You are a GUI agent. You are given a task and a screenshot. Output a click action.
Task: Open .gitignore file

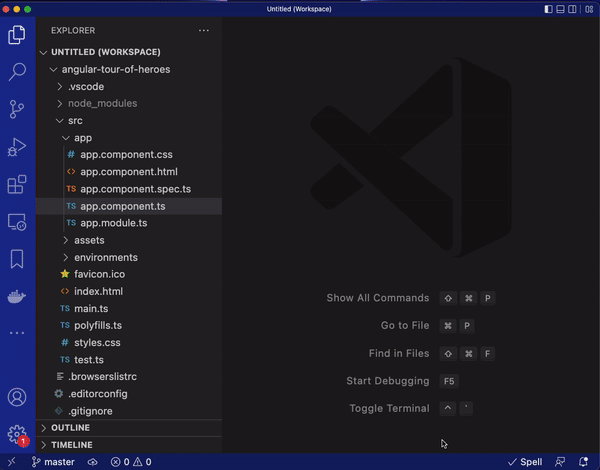point(129,411)
